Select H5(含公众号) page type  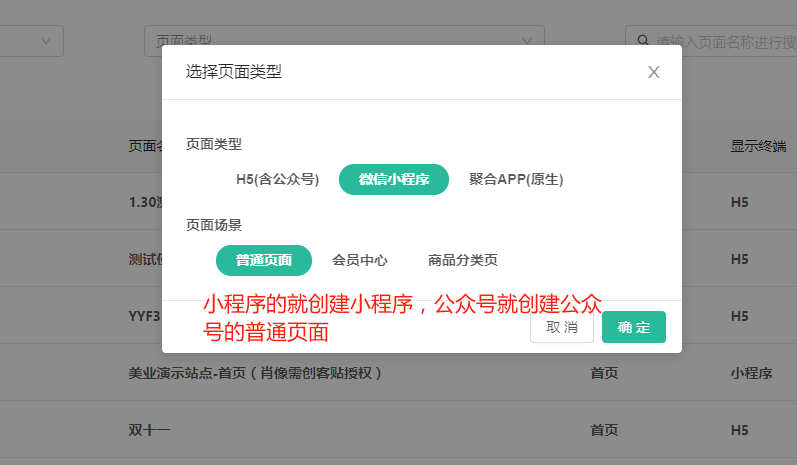coord(277,180)
